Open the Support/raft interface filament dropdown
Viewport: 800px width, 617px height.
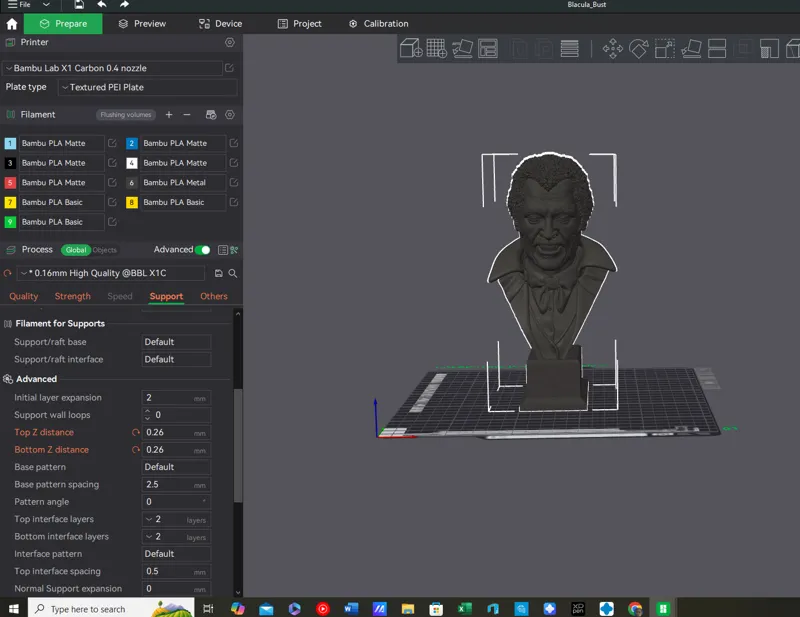click(x=176, y=359)
